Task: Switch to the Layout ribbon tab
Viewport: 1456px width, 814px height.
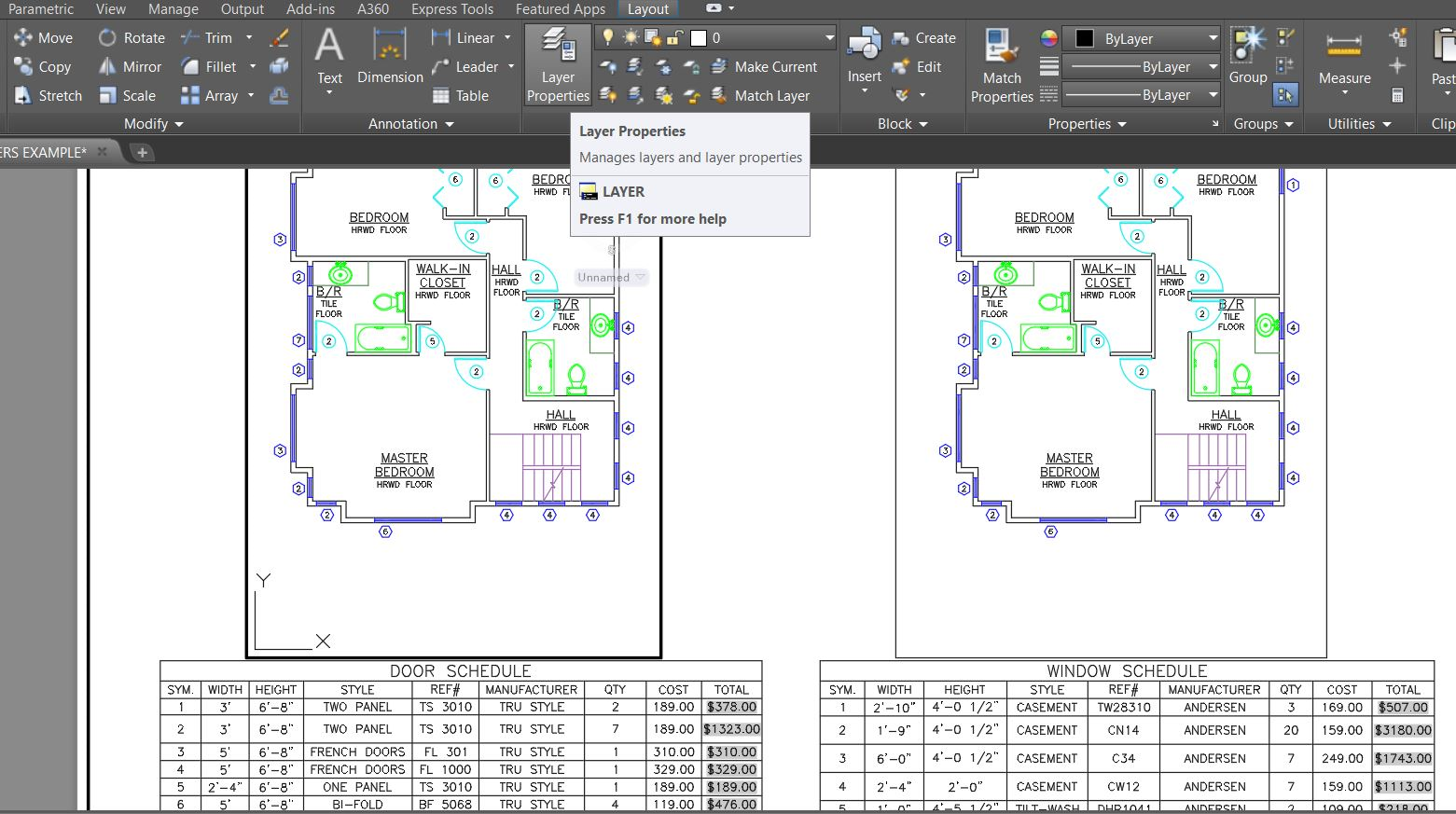Action: click(x=647, y=9)
